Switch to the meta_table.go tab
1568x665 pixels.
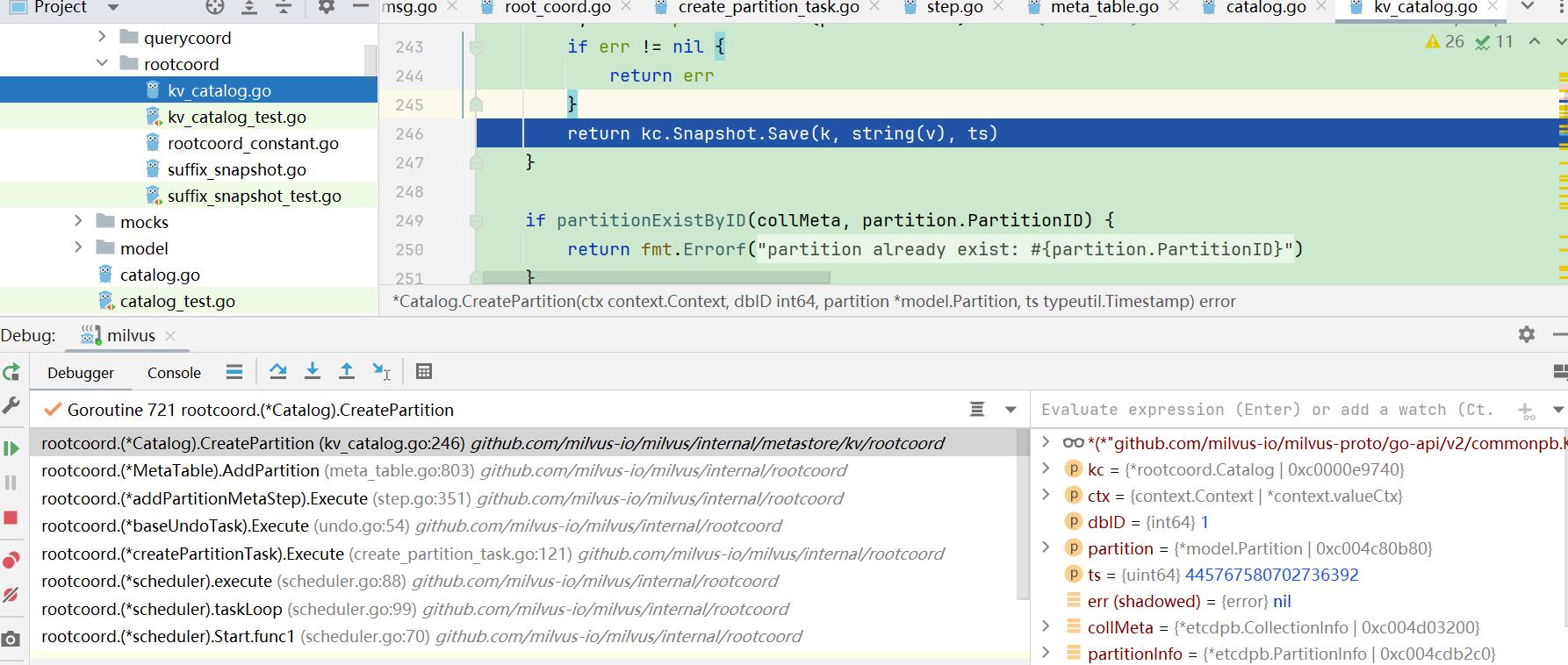(1104, 8)
